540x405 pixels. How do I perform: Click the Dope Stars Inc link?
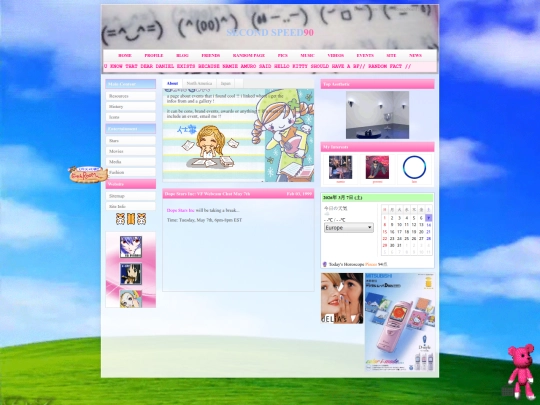[180, 210]
